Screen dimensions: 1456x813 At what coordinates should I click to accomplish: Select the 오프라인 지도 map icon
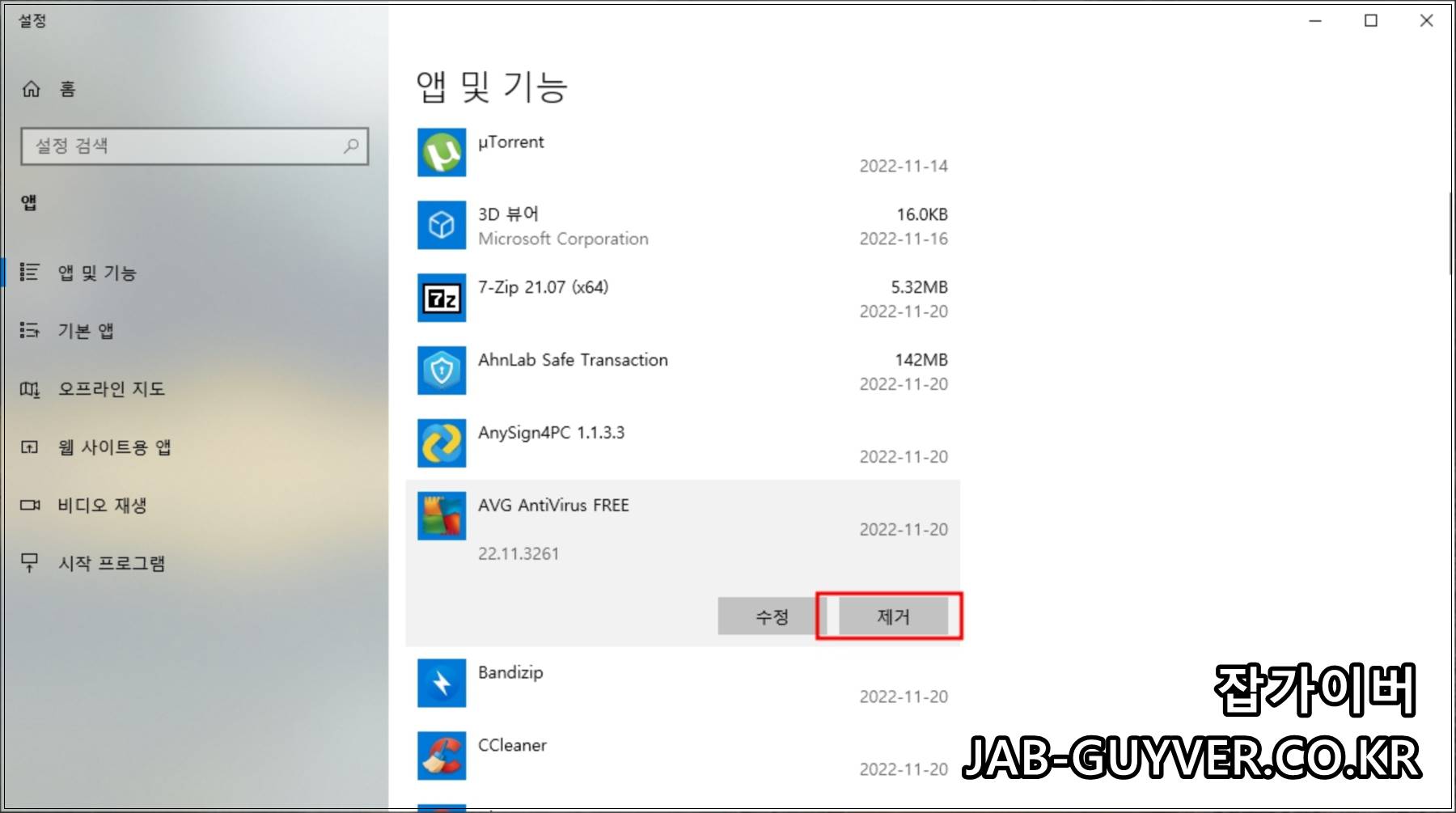coord(29,389)
